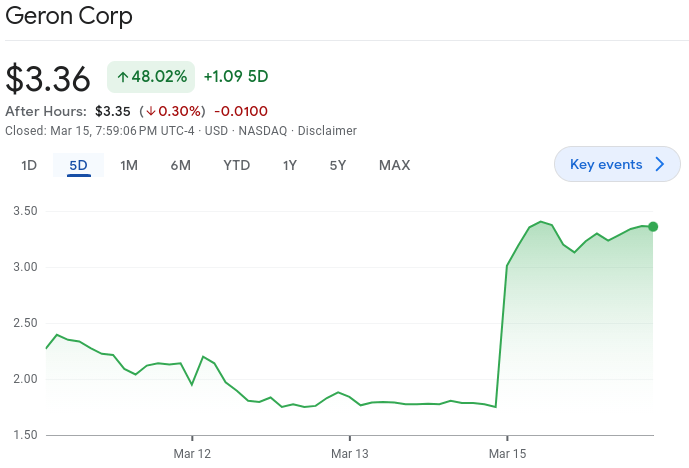Click the Mar 15 axis label
Screen dimensions: 689x468
tap(507, 454)
